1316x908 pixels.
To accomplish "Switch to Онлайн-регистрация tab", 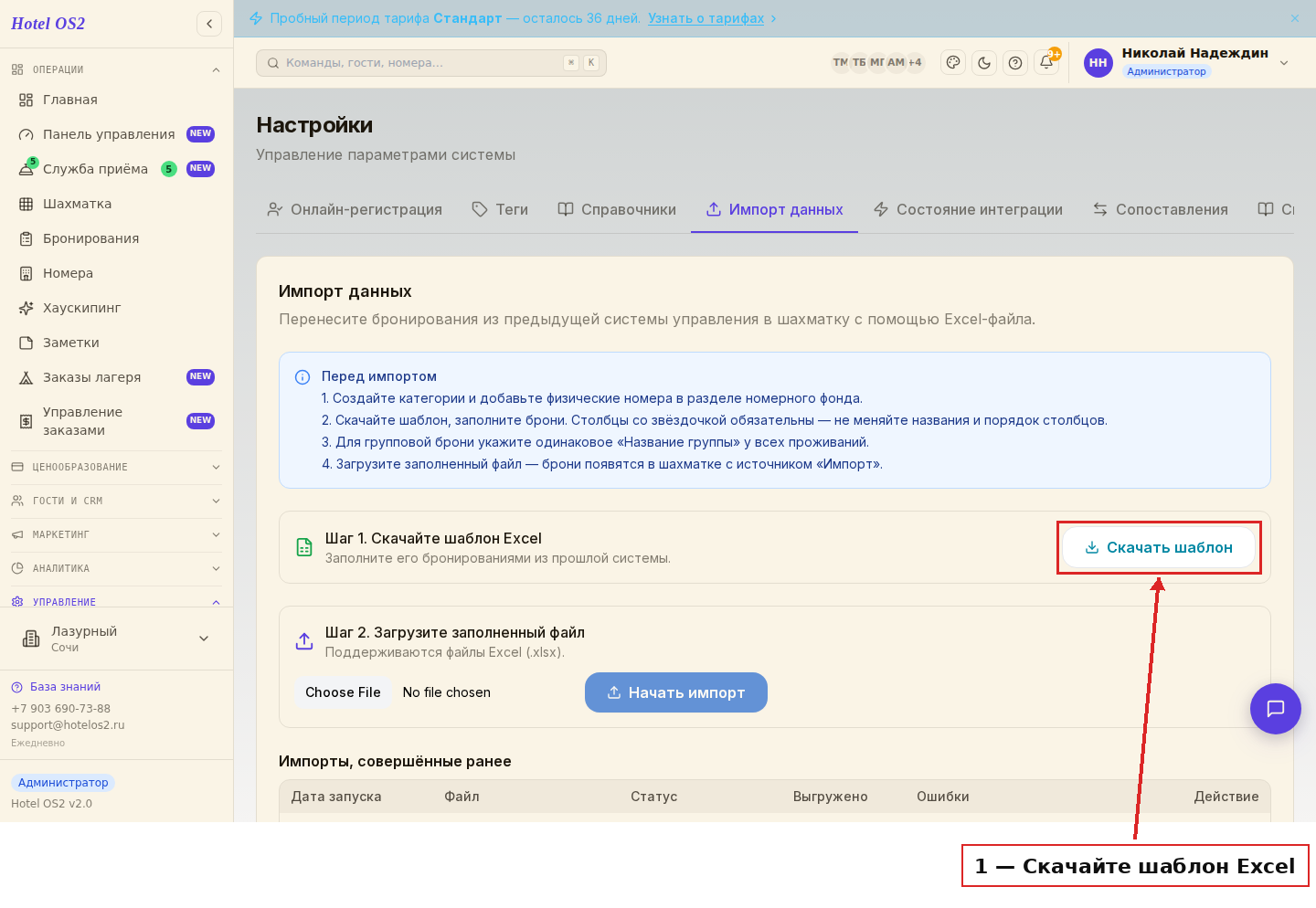I will point(355,209).
